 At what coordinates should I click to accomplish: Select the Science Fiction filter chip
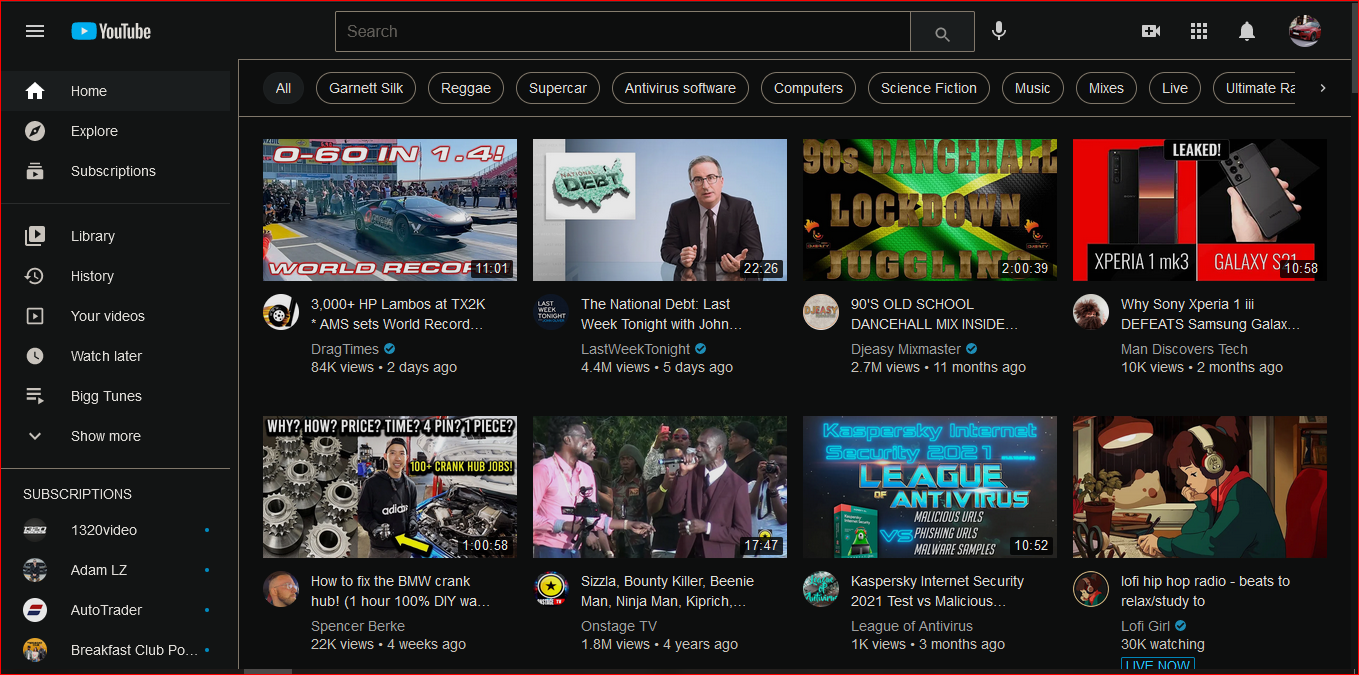(x=928, y=88)
